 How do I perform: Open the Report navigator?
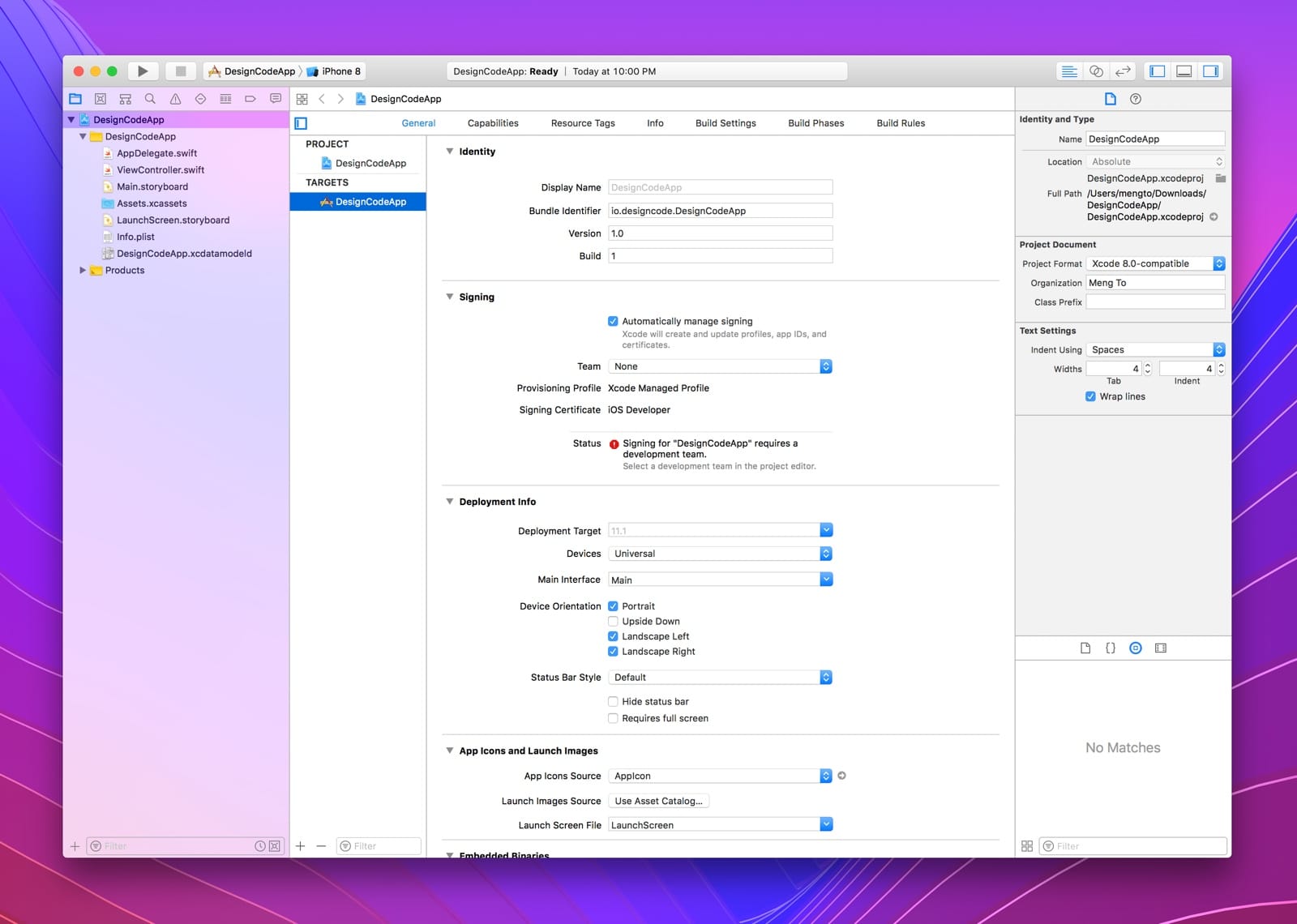(276, 99)
